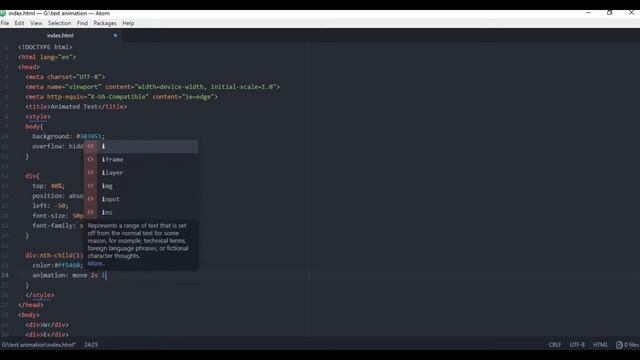The width and height of the screenshot is (640, 360).
Task: Click the Atom app icon in title bar
Action: pyautogui.click(x=3, y=13)
